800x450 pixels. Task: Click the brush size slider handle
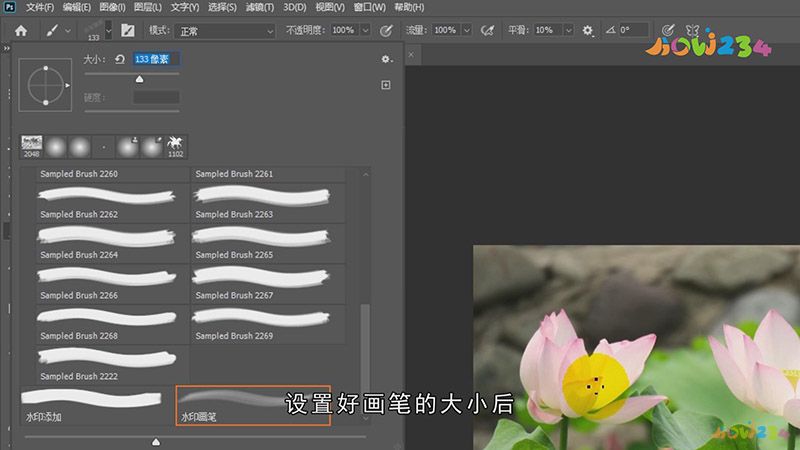coord(139,79)
